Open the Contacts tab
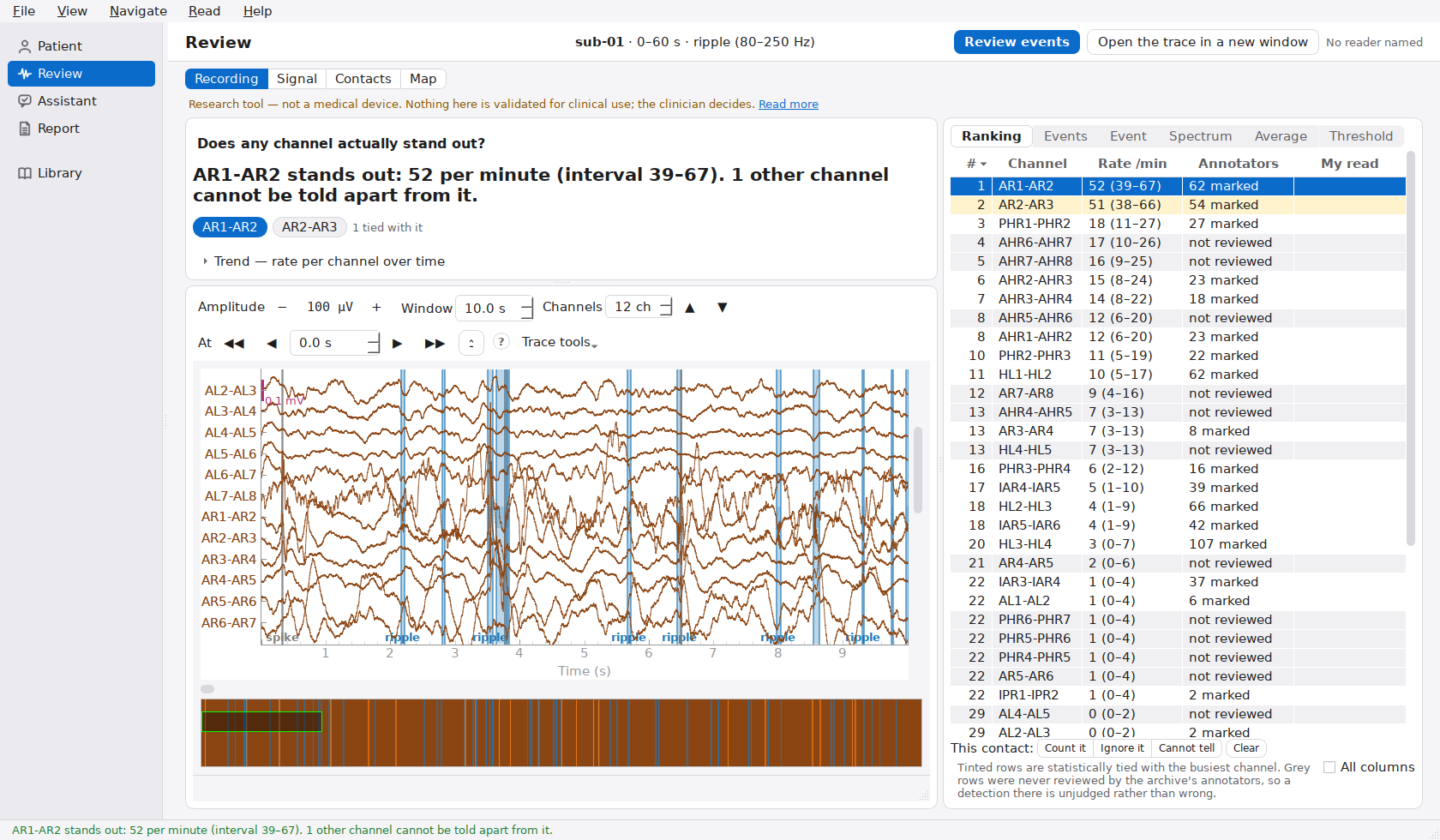This screenshot has width=1440, height=840. (x=363, y=79)
